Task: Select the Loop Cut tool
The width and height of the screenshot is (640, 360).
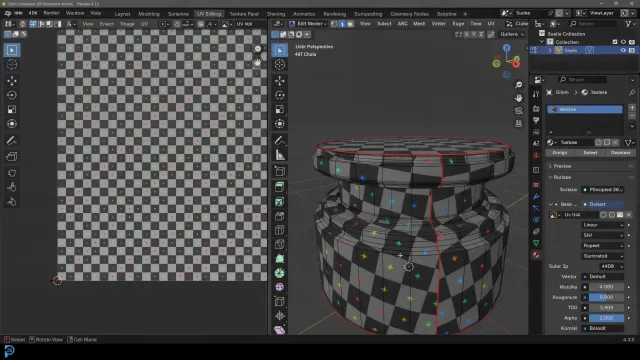Action: (280, 230)
